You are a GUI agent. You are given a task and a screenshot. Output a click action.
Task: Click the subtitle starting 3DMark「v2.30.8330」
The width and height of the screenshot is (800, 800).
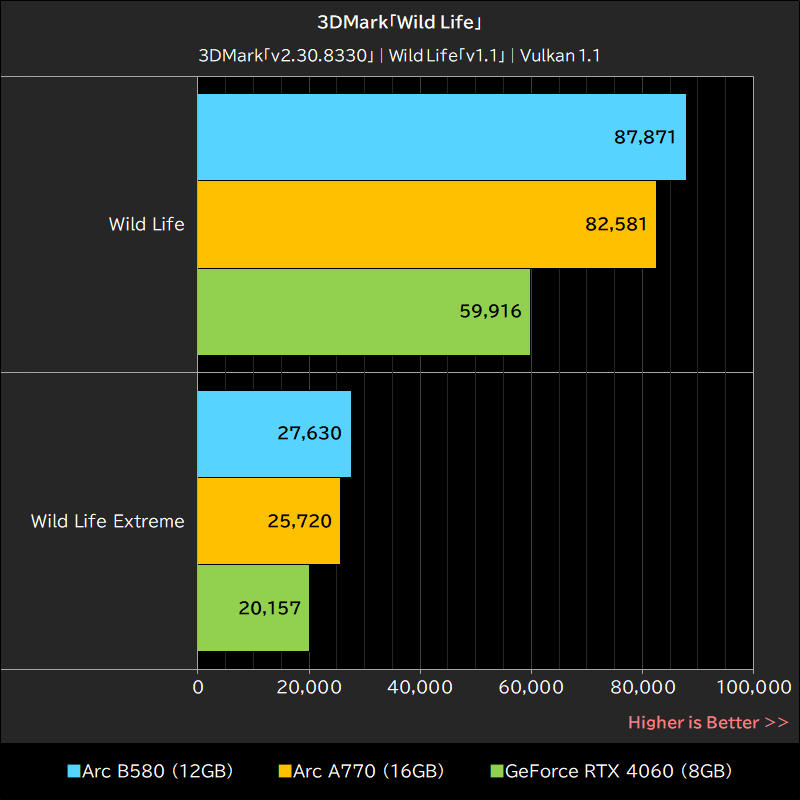399,55
